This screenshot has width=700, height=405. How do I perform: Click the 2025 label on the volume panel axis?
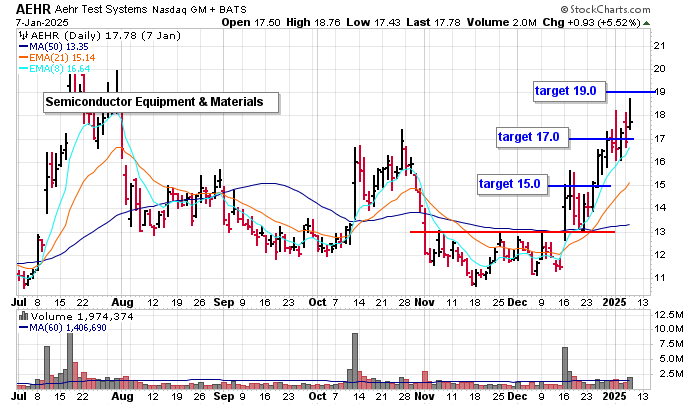(614, 396)
